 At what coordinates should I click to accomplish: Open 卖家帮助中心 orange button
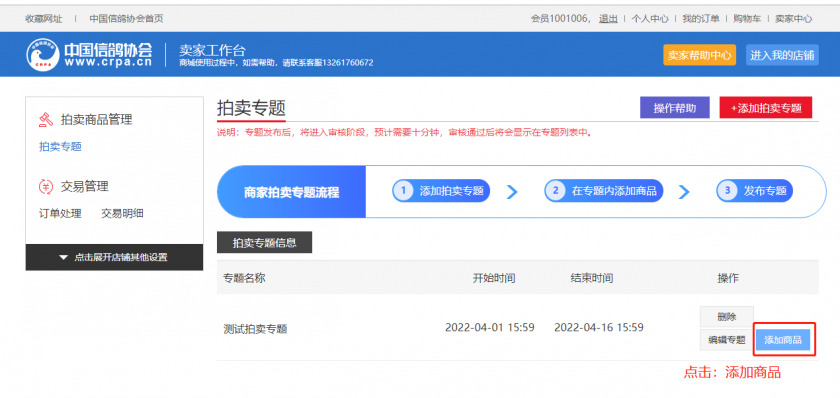click(x=700, y=55)
